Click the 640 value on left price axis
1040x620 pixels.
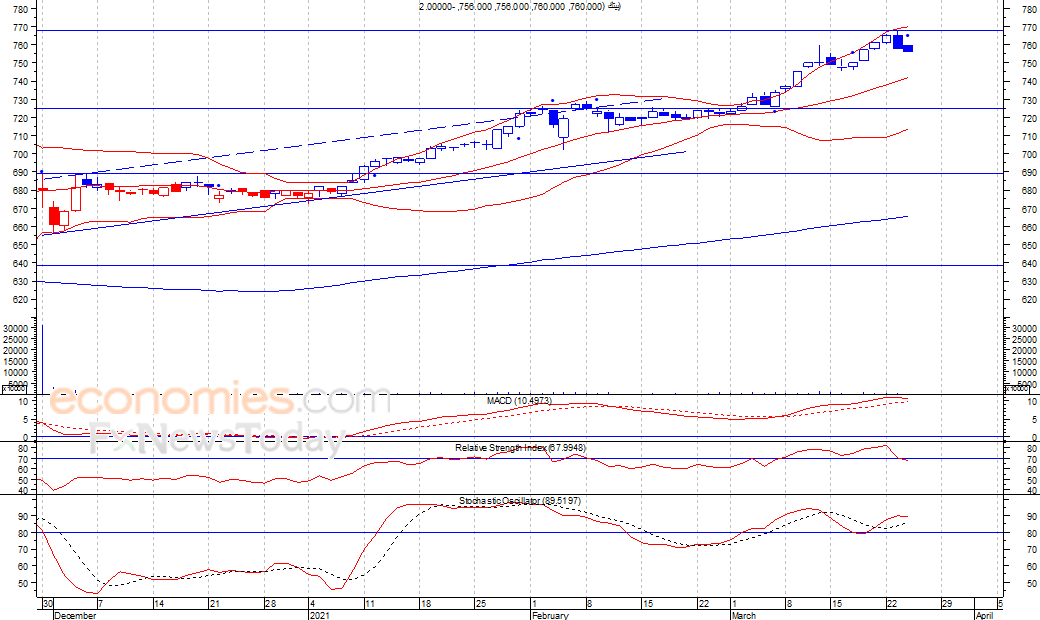(20, 263)
